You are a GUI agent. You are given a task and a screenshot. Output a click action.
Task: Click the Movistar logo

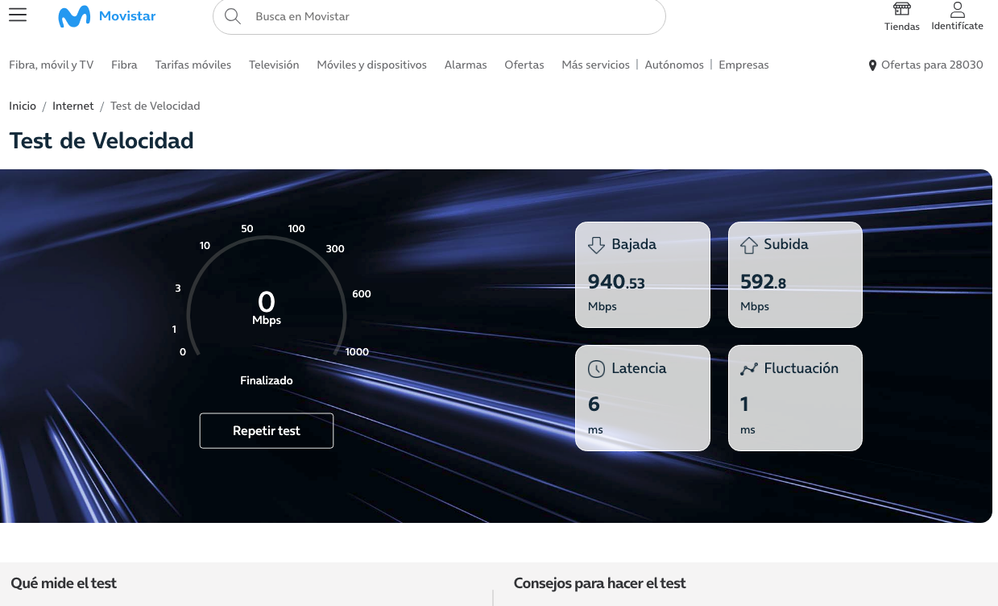click(x=107, y=16)
